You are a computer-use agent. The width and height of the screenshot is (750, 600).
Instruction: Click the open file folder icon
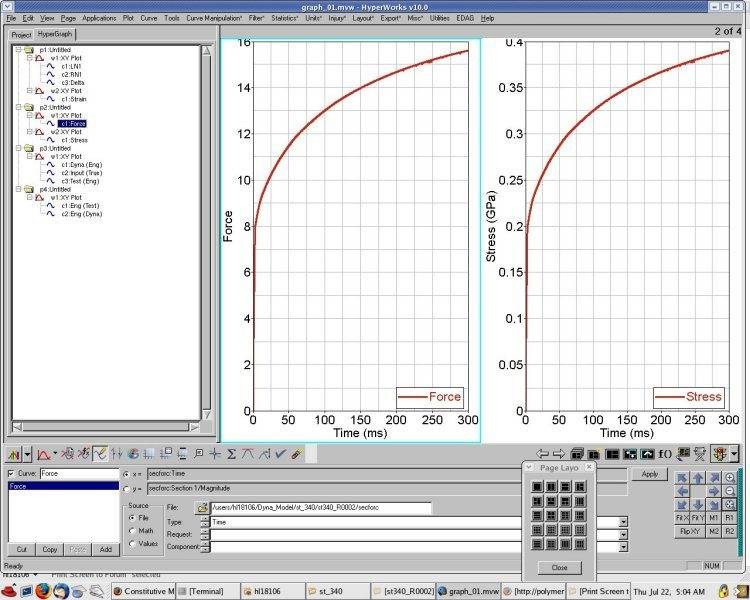[202, 508]
